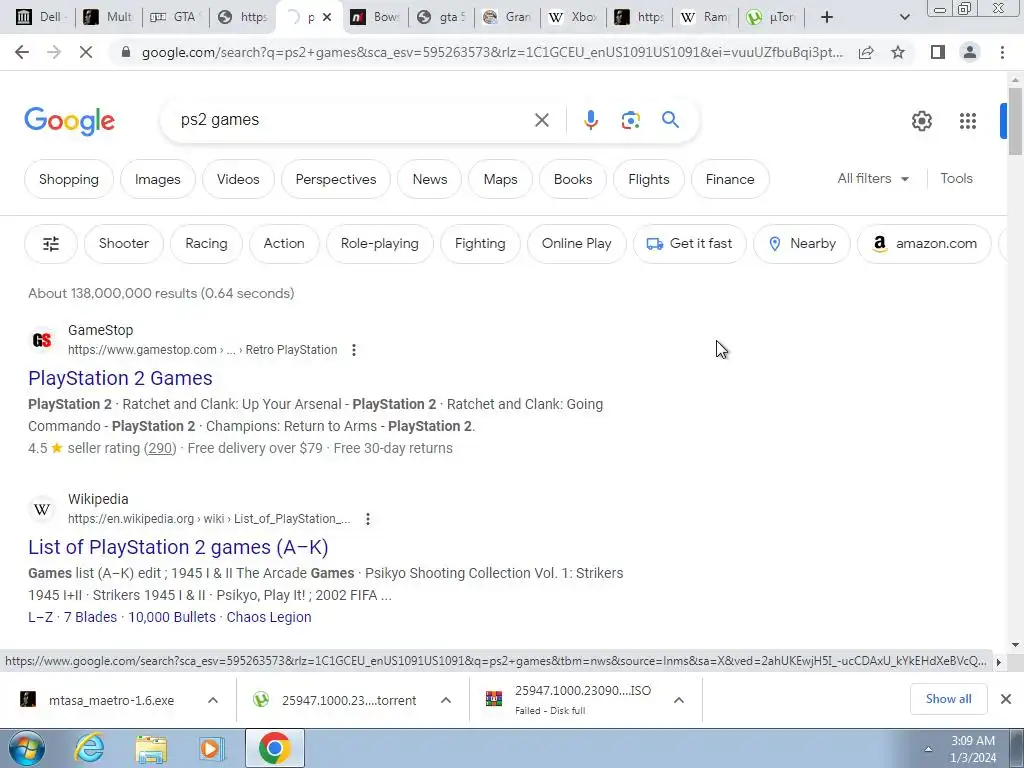Image resolution: width=1024 pixels, height=768 pixels.
Task: Click Show all downloads
Action: (948, 699)
